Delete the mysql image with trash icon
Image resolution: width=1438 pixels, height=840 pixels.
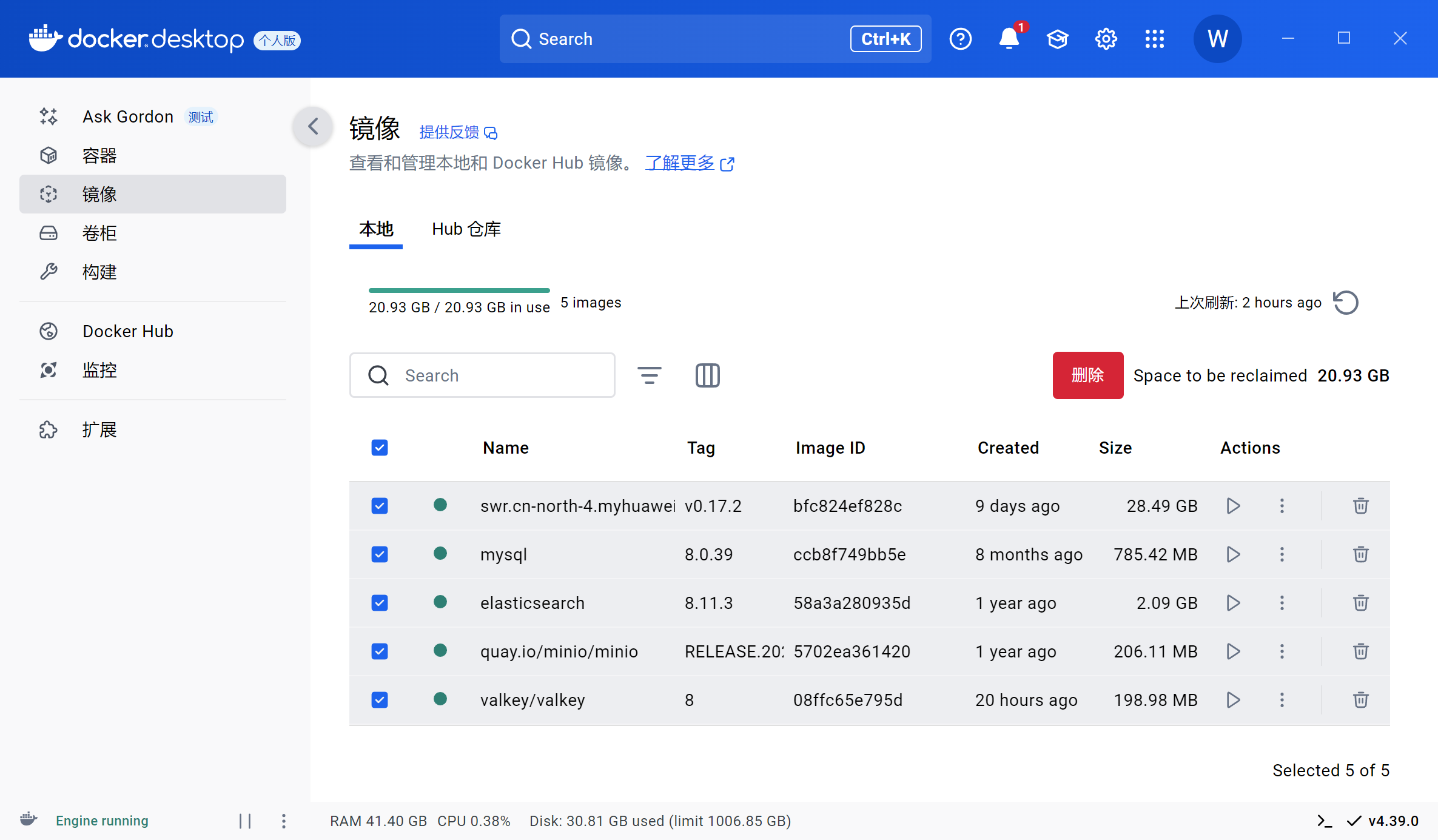tap(1360, 554)
